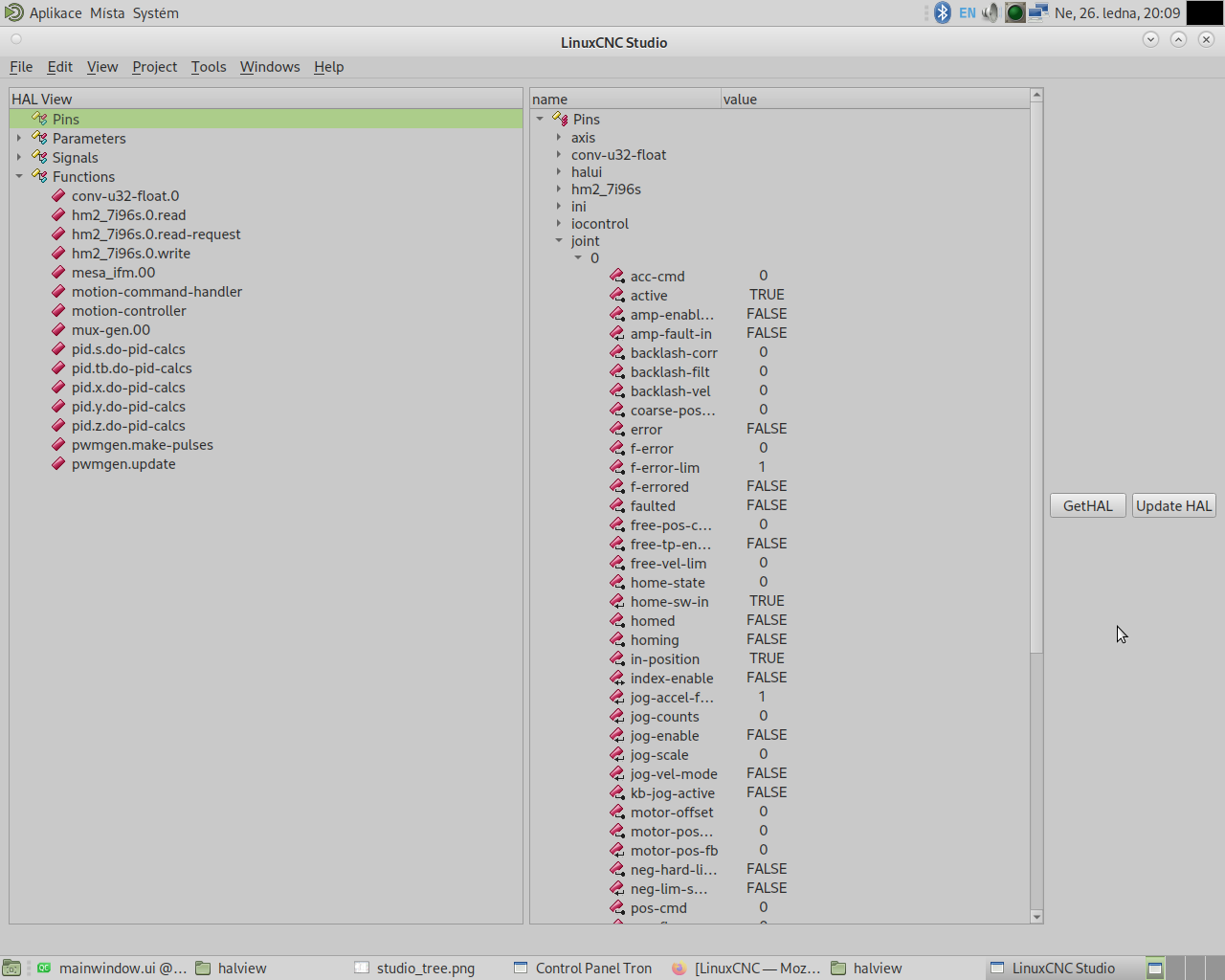Click the Parameters icon in HAL View
The image size is (1225, 980).
pos(39,138)
